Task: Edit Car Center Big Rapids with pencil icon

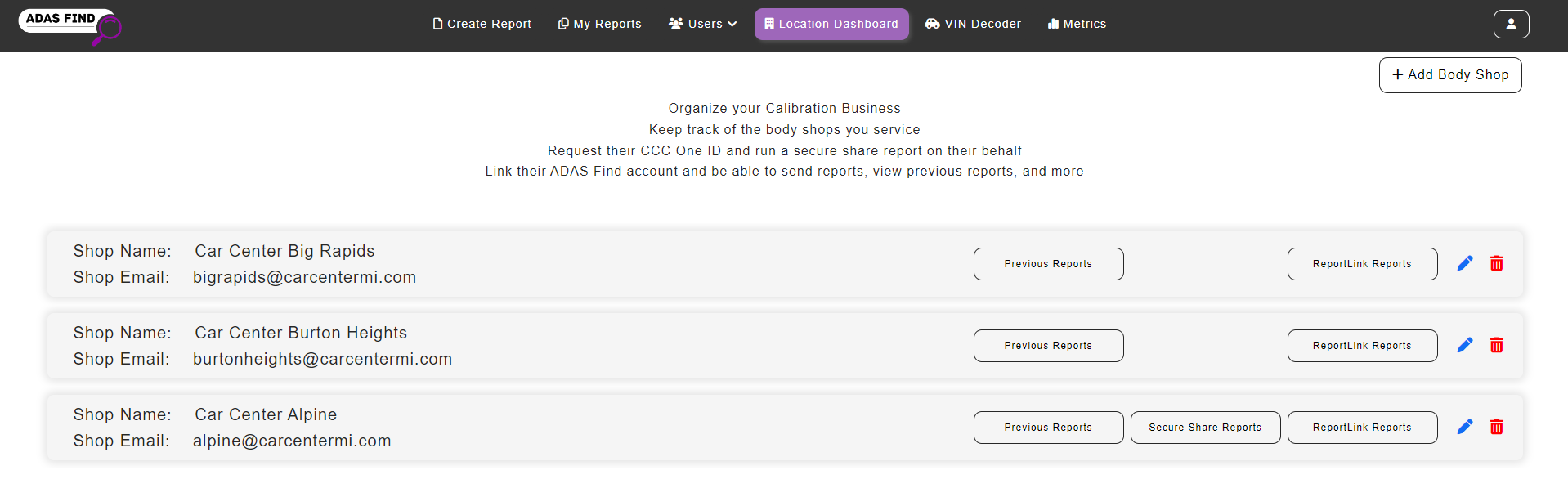Action: click(1465, 263)
